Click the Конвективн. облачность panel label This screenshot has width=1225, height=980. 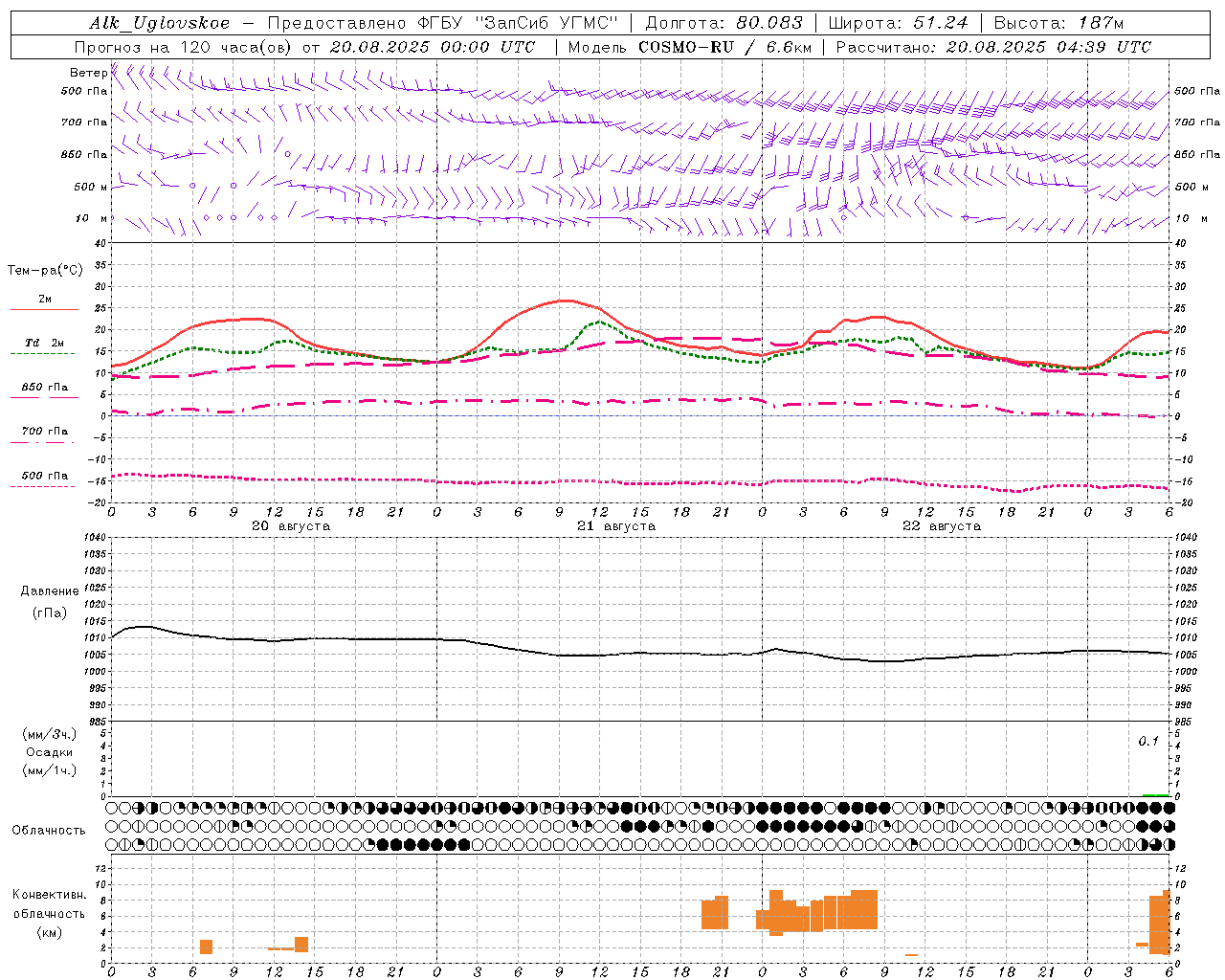49,904
